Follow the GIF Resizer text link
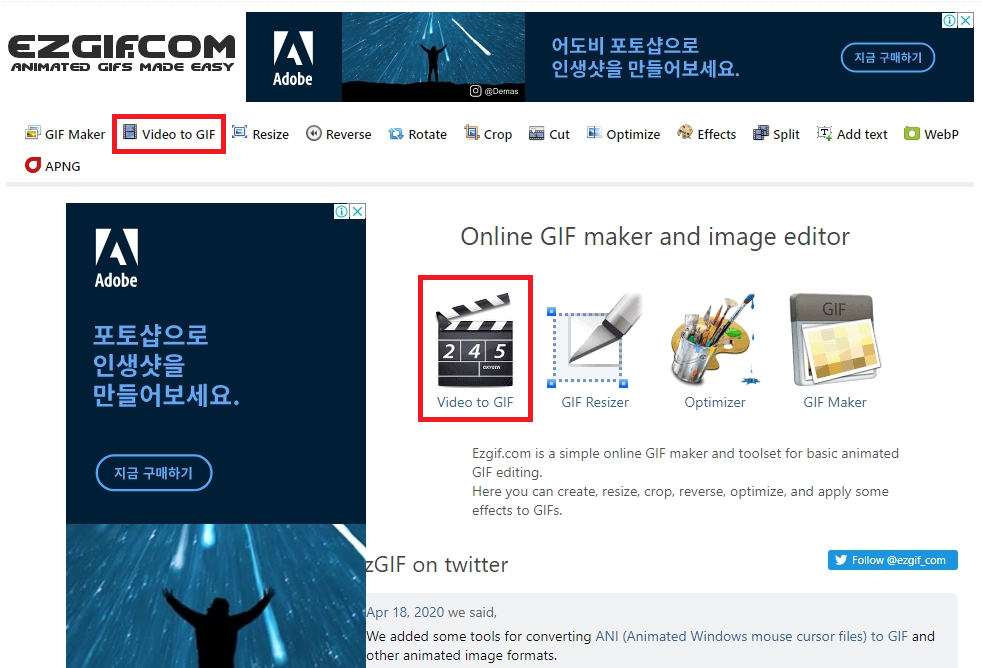 595,402
